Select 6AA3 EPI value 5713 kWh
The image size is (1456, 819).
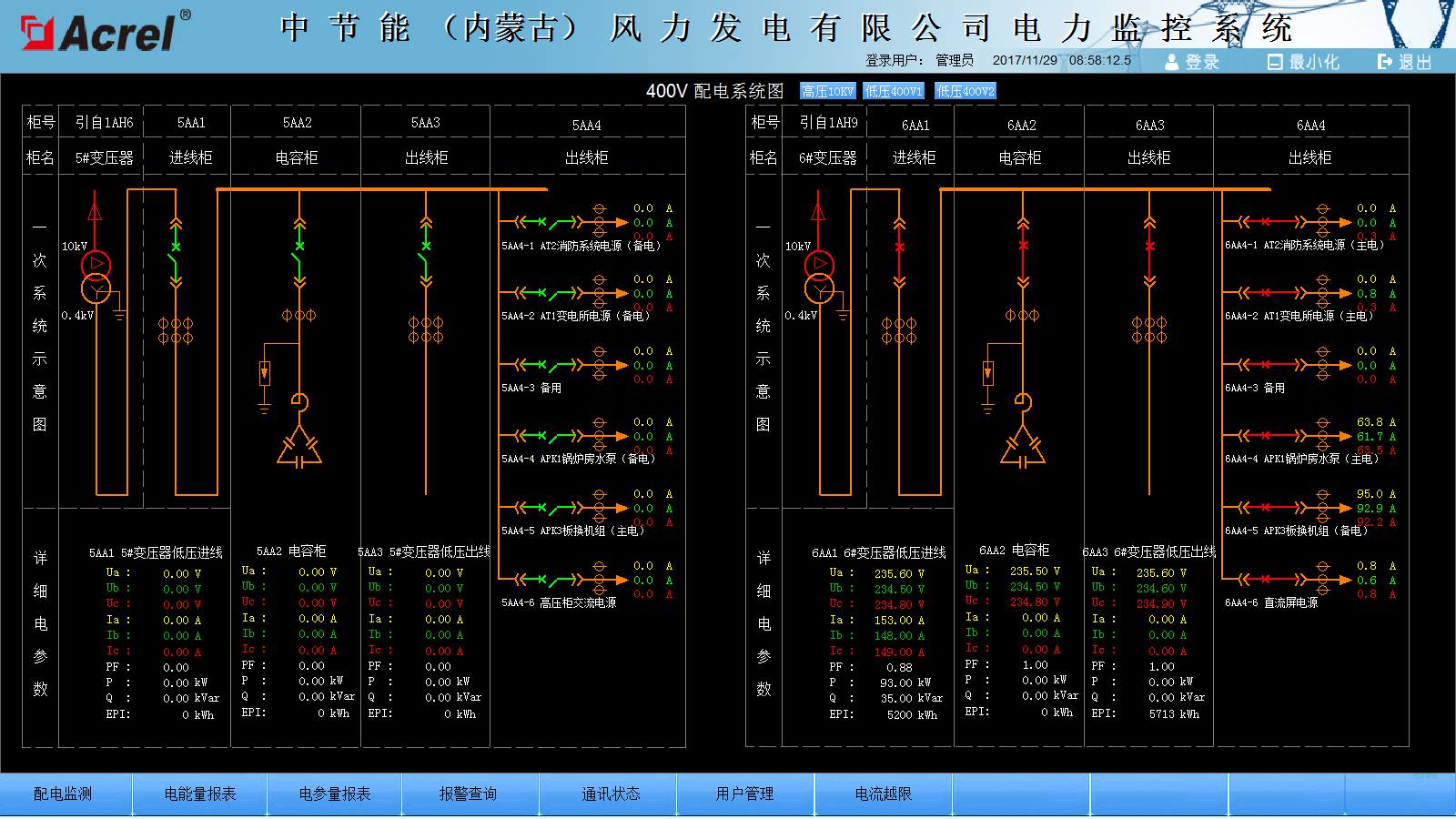point(1174,714)
